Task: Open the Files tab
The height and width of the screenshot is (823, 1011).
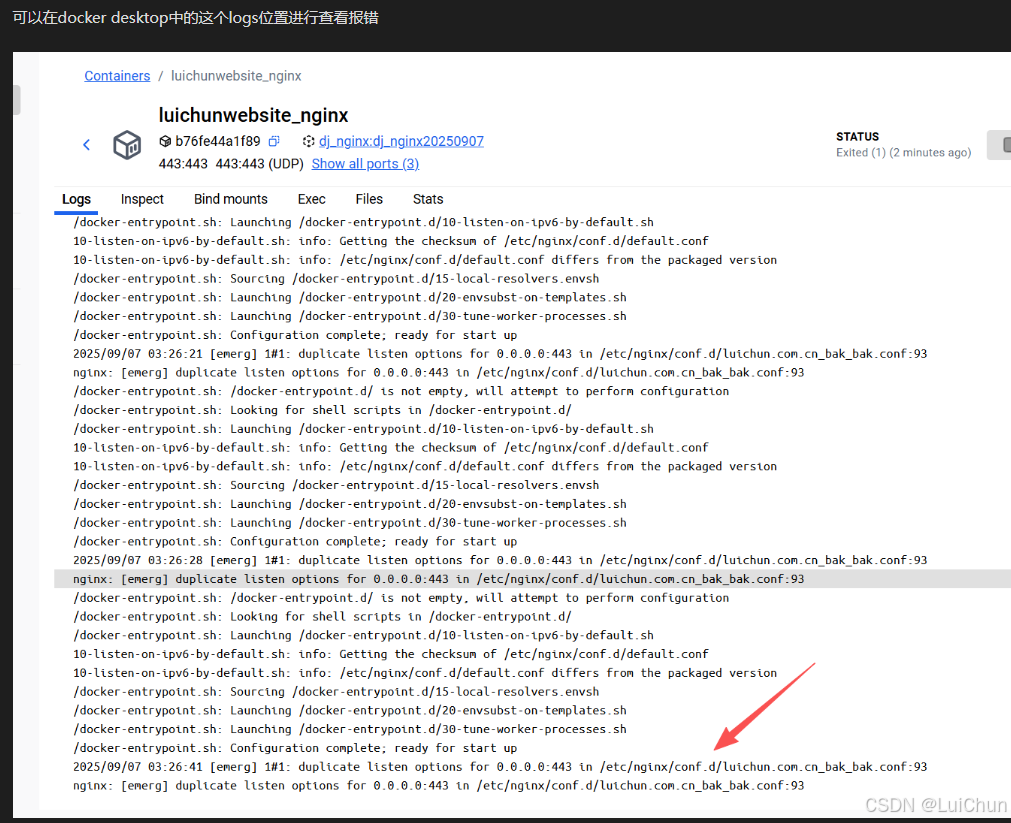Action: [369, 199]
